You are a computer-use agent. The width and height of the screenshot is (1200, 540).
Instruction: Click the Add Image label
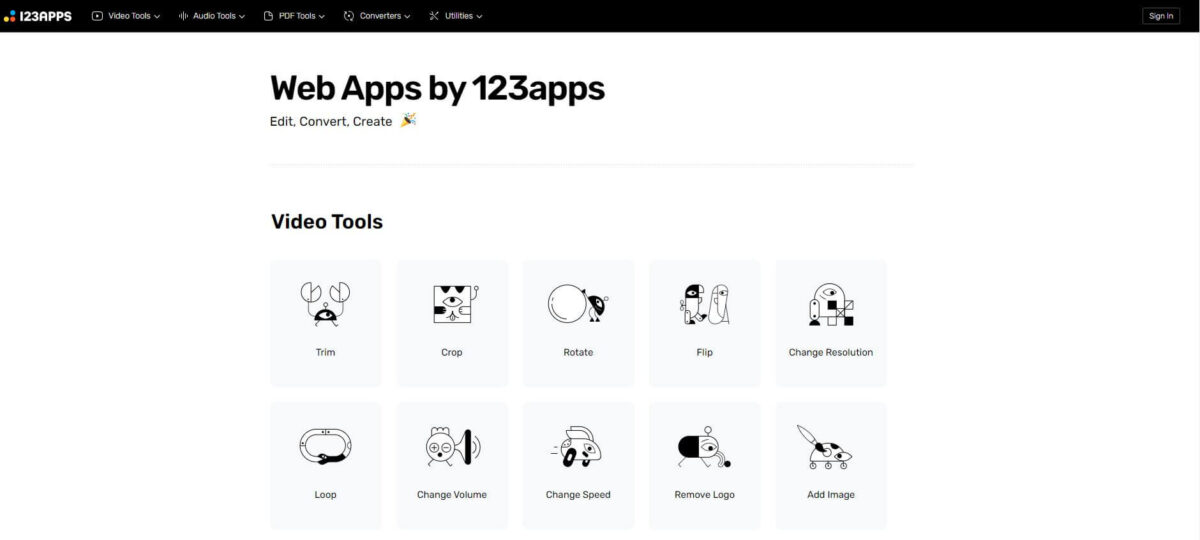coord(831,494)
